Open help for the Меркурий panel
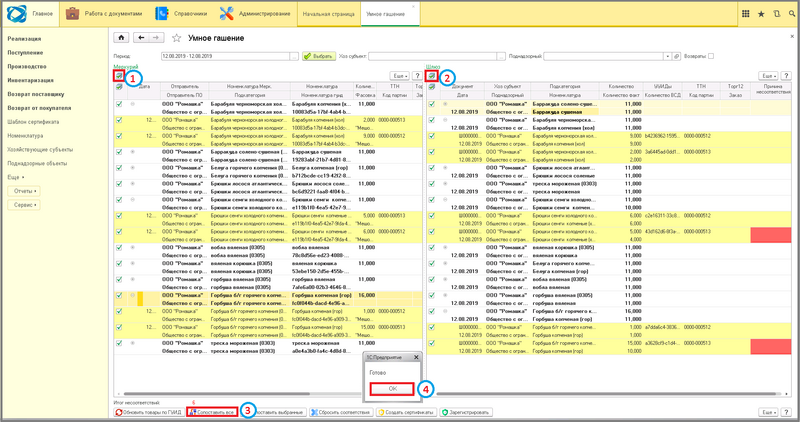Viewport: 800px width, 422px height. tap(417, 76)
